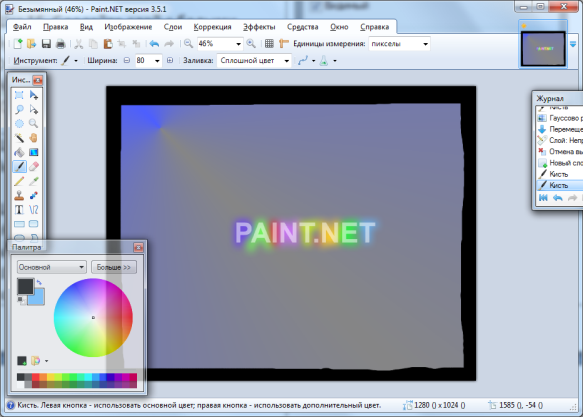583x417 pixels.
Task: Swap primary and secondary colors arrow
Action: pyautogui.click(x=39, y=283)
